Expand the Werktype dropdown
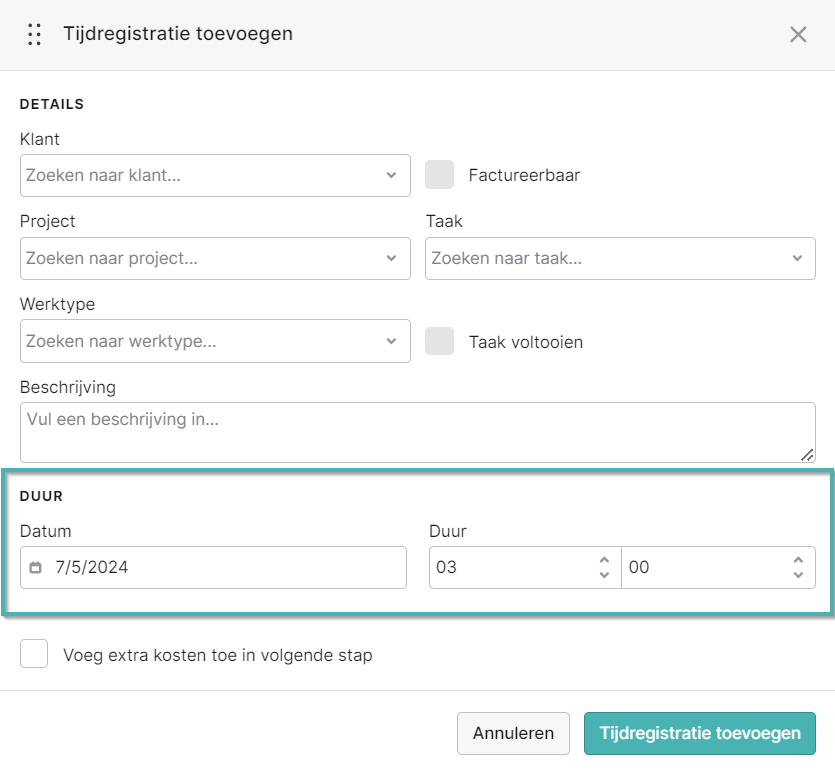Screen dimensions: 835x773 (x=215, y=341)
